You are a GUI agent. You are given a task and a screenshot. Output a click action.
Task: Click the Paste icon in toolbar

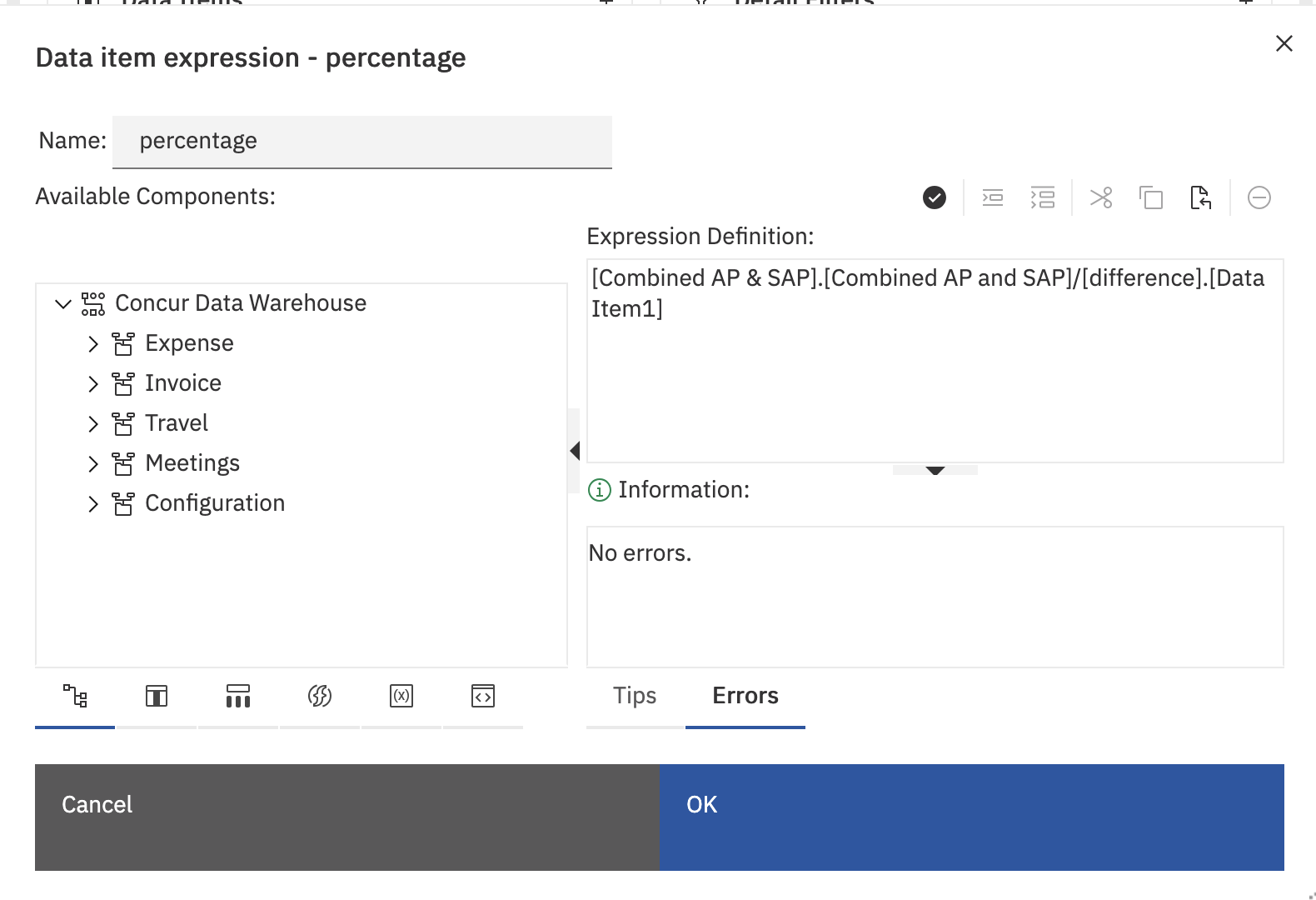point(1200,197)
